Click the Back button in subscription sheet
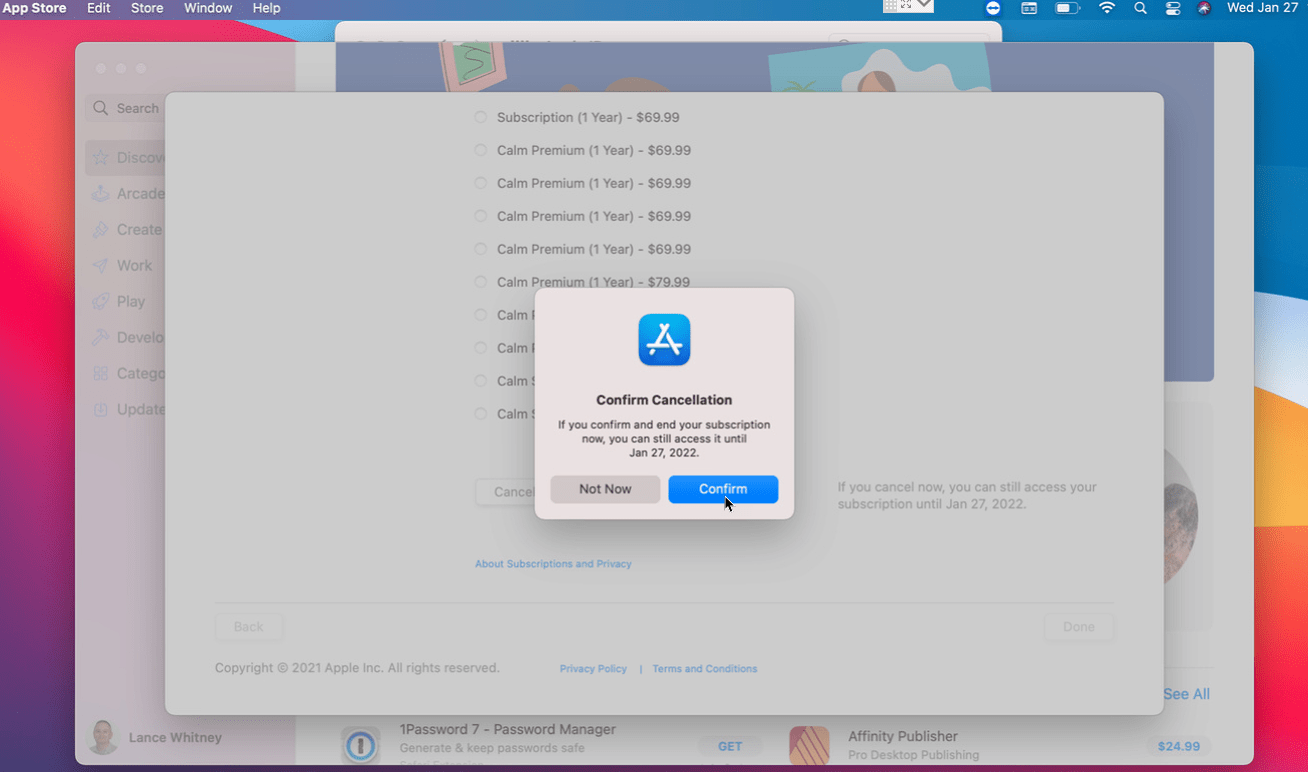This screenshot has height=772, width=1308. coord(249,627)
